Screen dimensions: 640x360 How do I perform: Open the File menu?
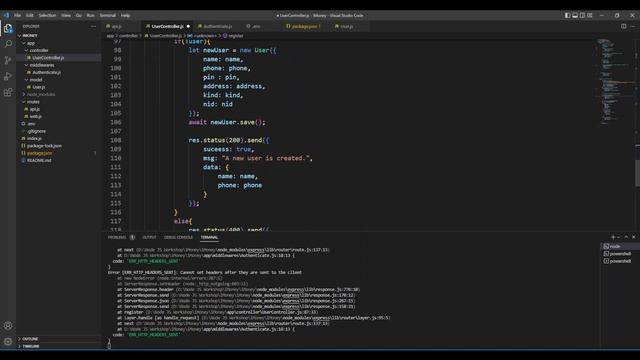click(18, 15)
